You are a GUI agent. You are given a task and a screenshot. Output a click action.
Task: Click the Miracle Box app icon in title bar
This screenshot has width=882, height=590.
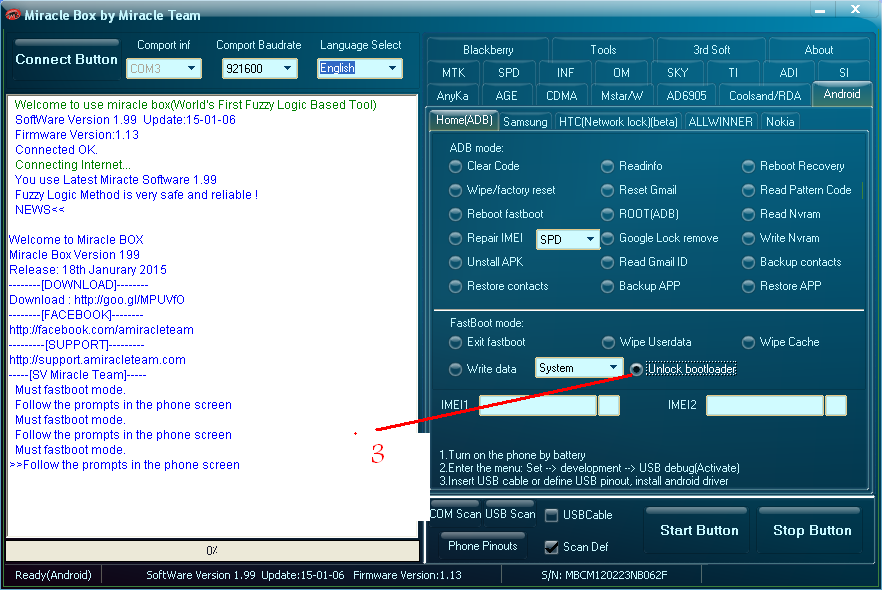click(x=12, y=15)
